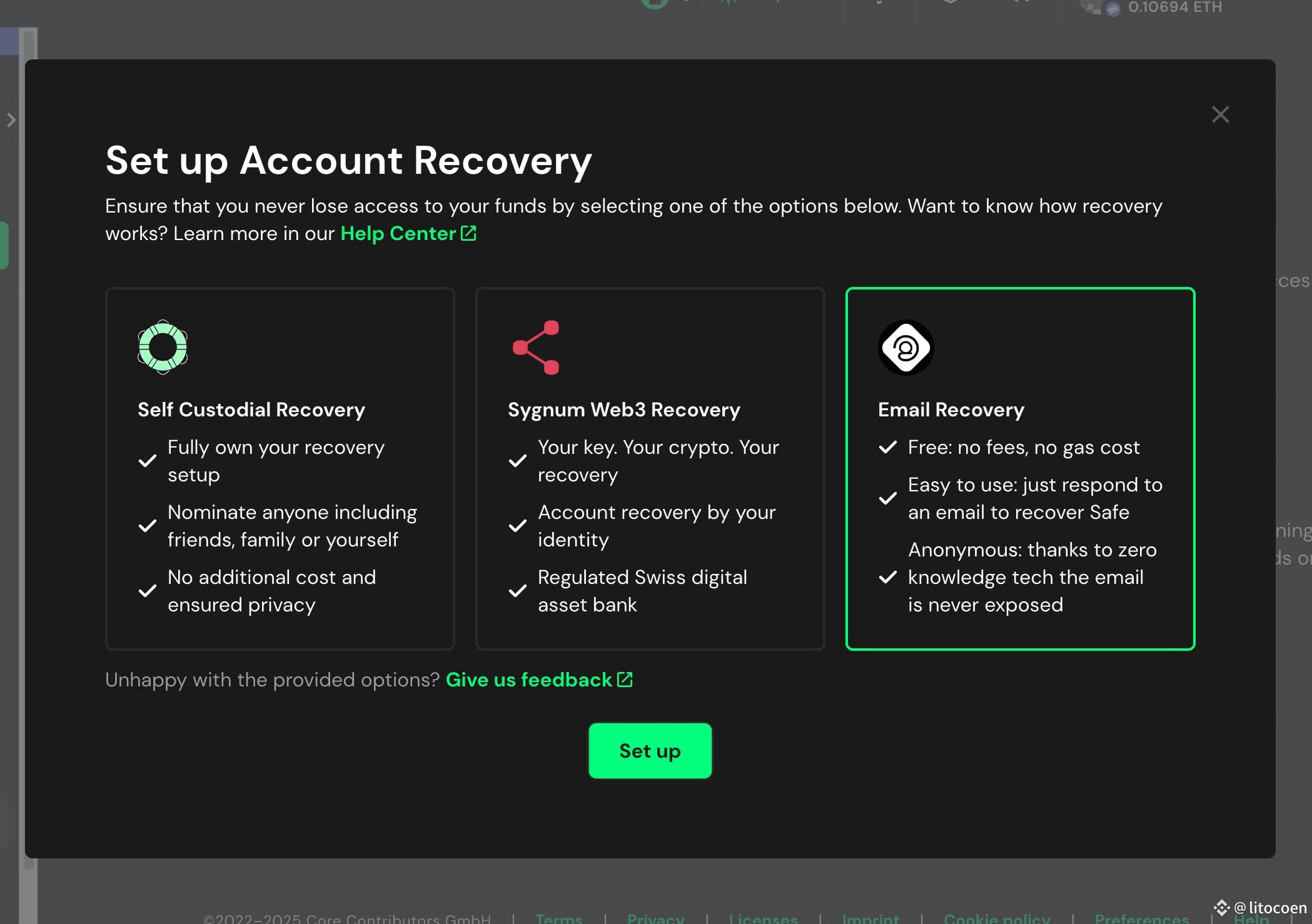Select the Self Custodial Recovery lifebuoy icon
Image resolution: width=1312 pixels, height=924 pixels.
pyautogui.click(x=163, y=347)
